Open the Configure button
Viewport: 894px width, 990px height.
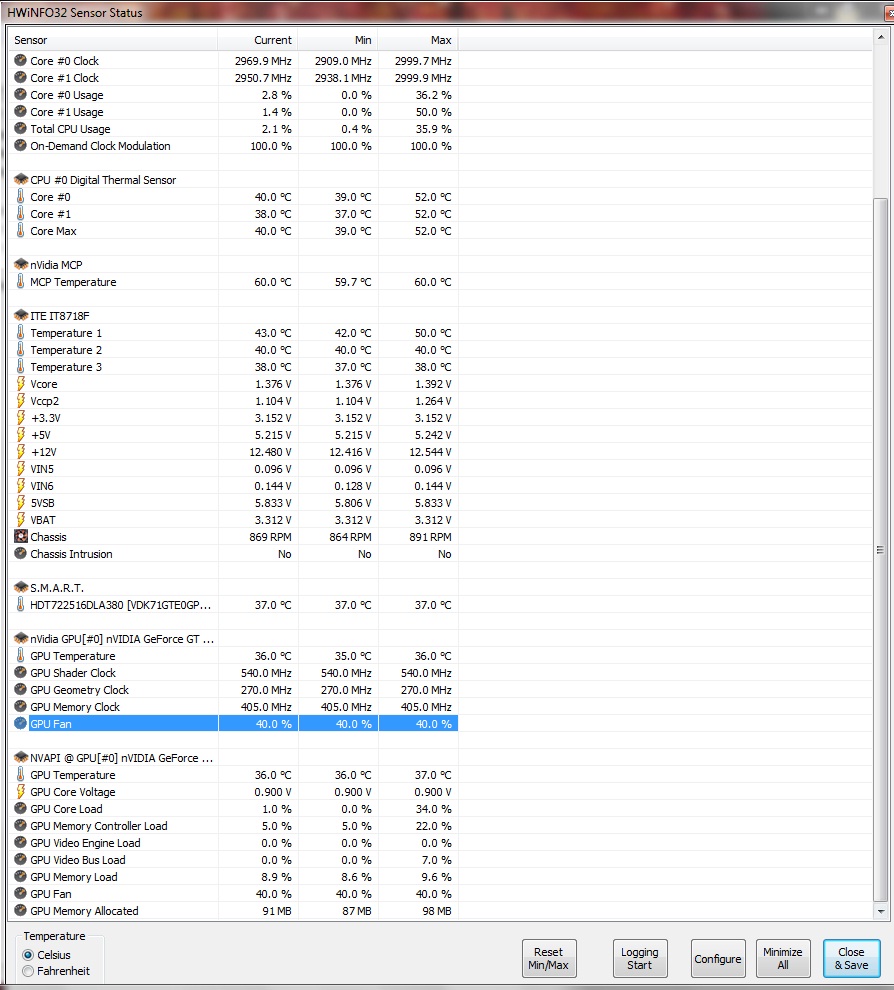point(718,958)
